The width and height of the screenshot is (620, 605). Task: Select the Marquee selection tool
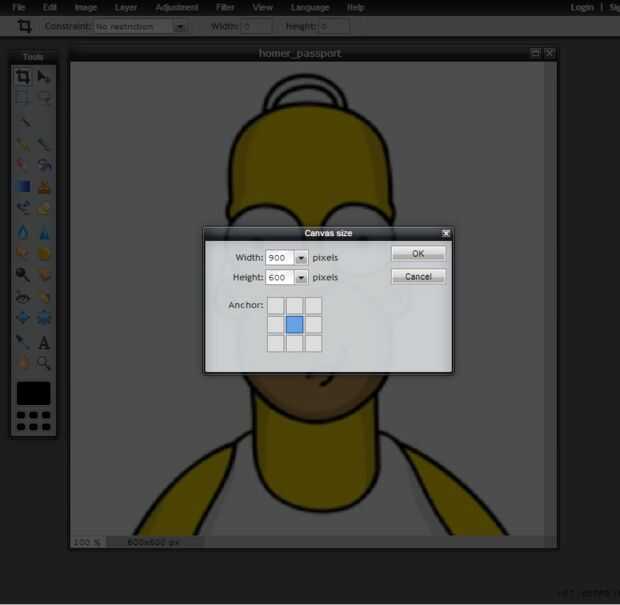(x=23, y=98)
